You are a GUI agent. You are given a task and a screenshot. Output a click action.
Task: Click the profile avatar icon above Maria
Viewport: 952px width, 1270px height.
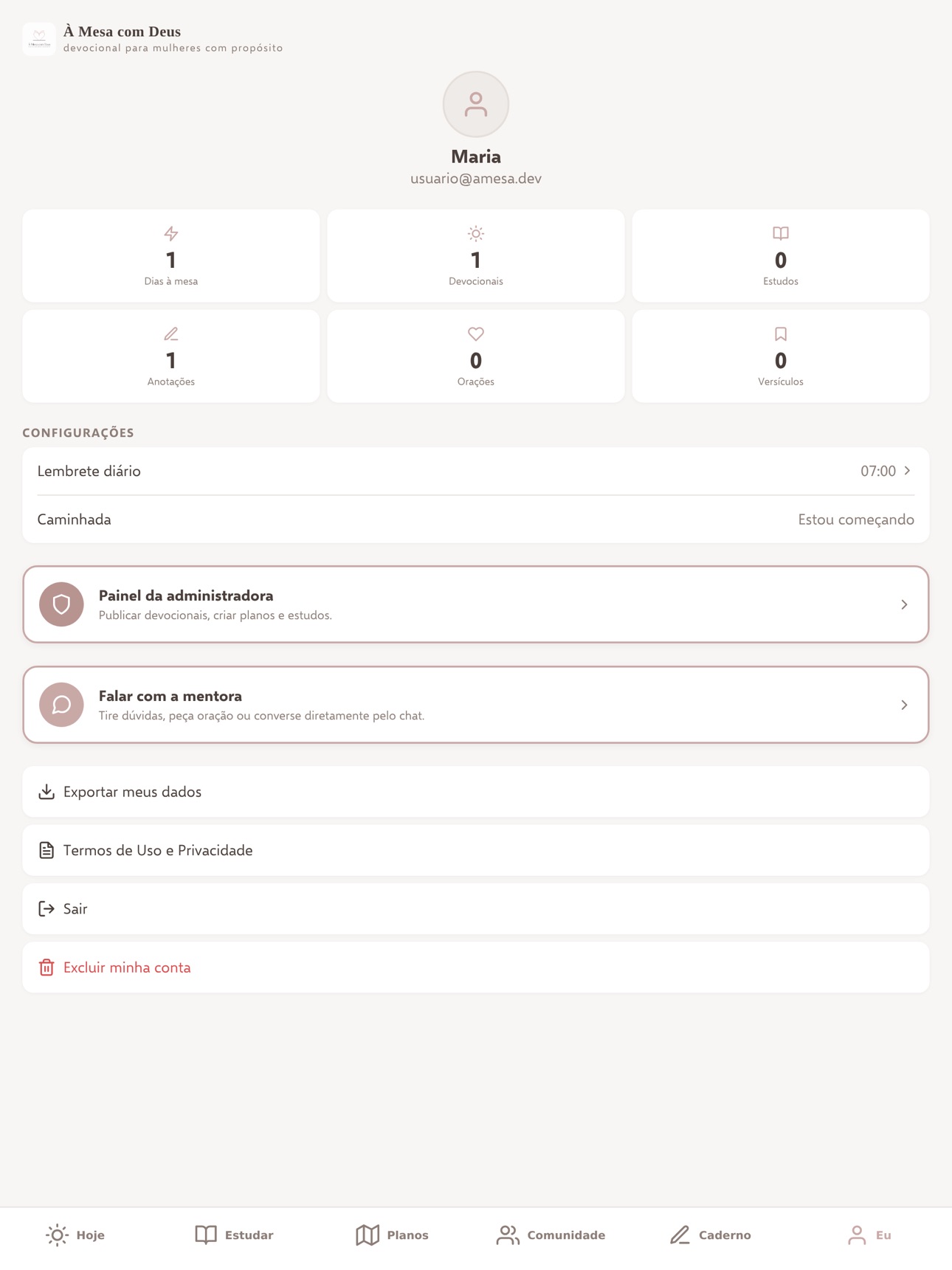pos(475,104)
